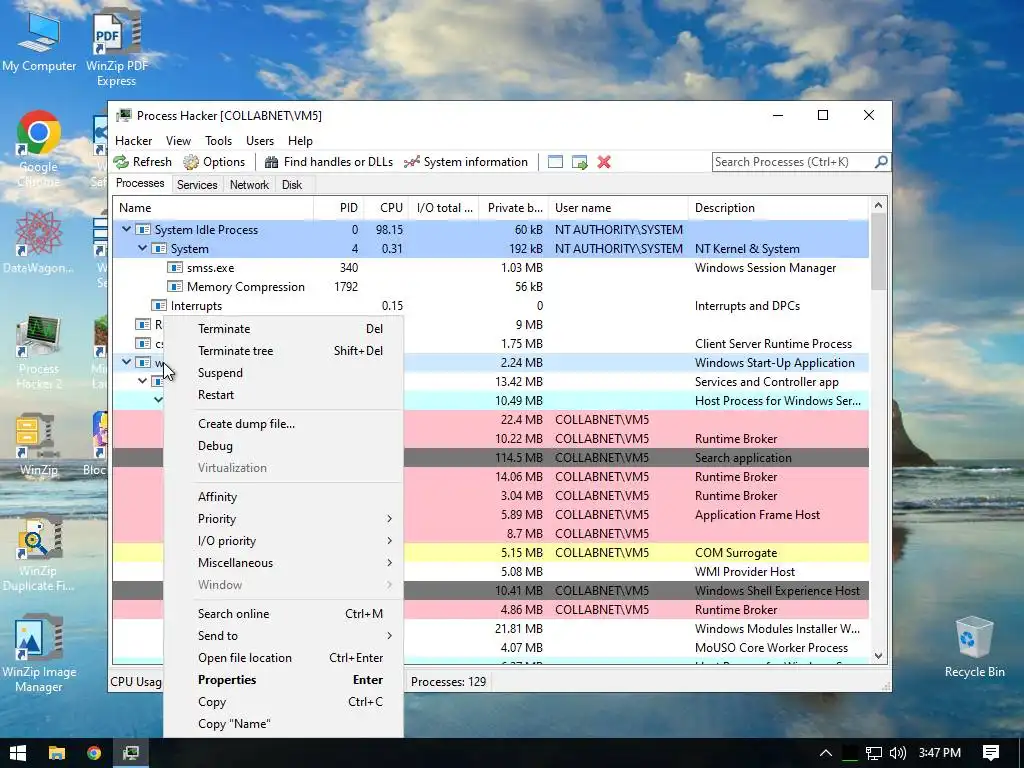Sort by the CPU column header

386,208
